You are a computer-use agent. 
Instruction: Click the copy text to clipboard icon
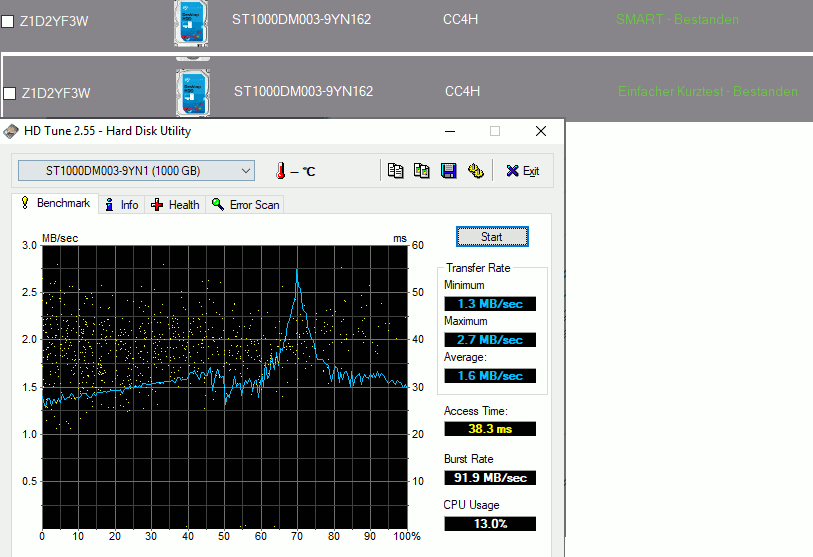(396, 171)
